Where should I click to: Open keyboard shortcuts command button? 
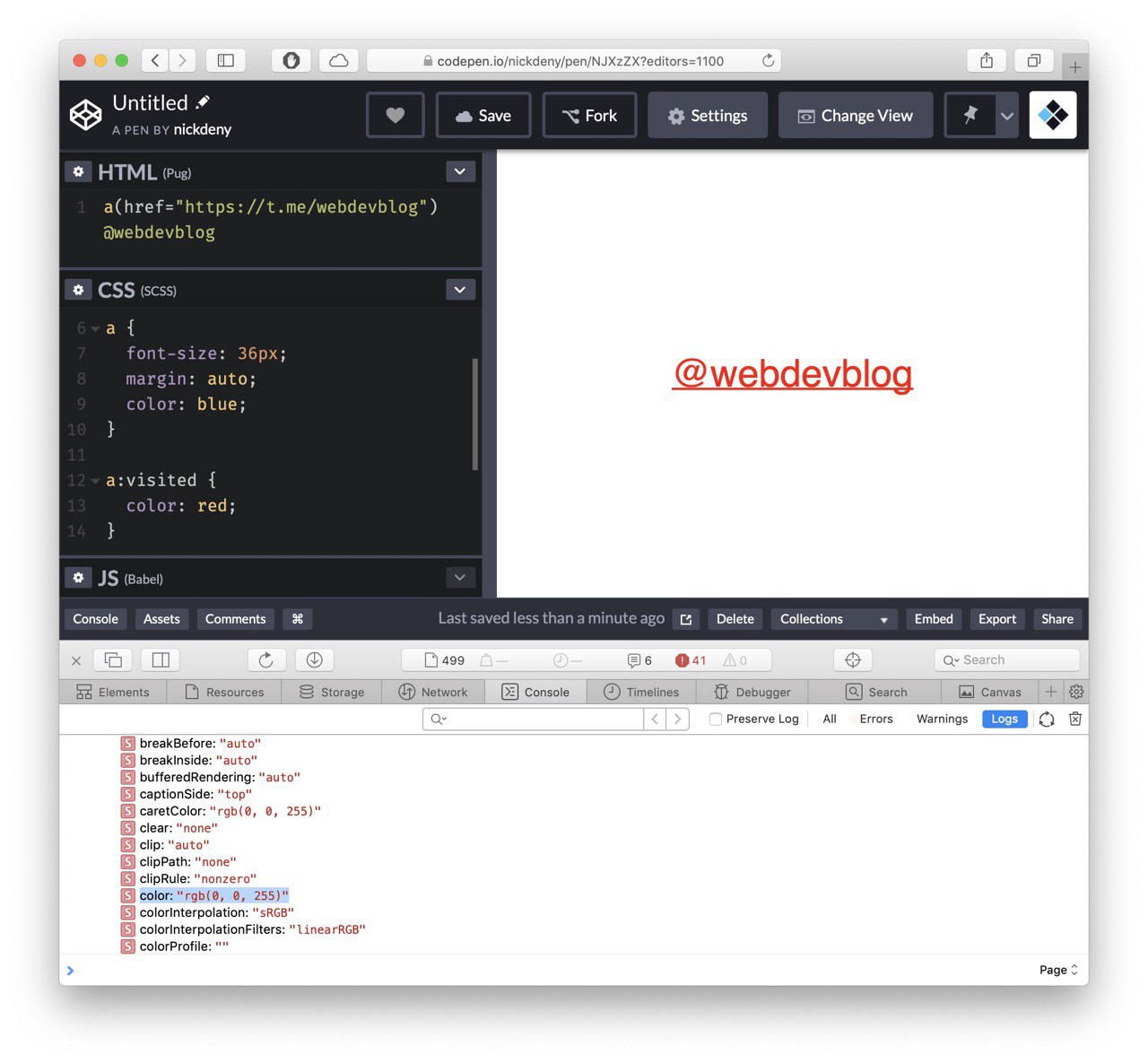pyautogui.click(x=298, y=619)
